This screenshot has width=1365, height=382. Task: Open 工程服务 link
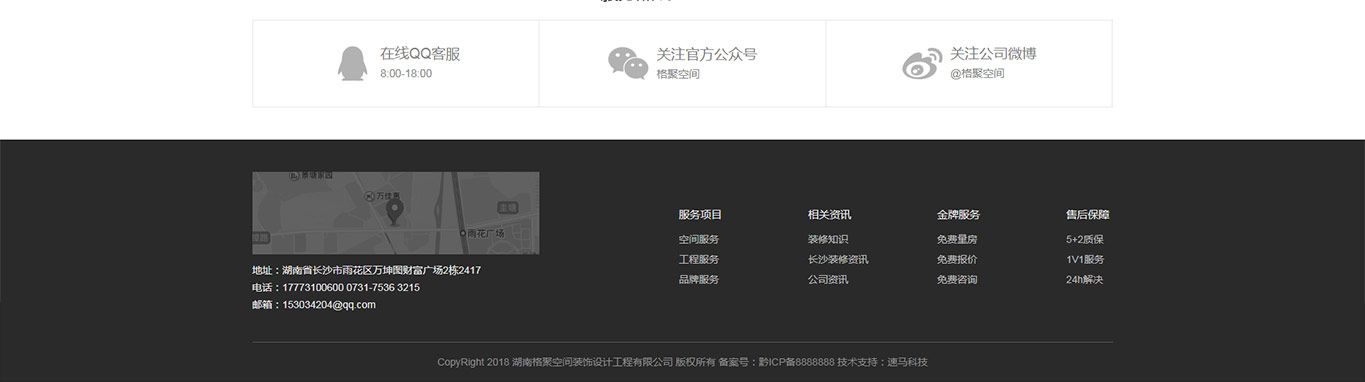click(x=699, y=259)
